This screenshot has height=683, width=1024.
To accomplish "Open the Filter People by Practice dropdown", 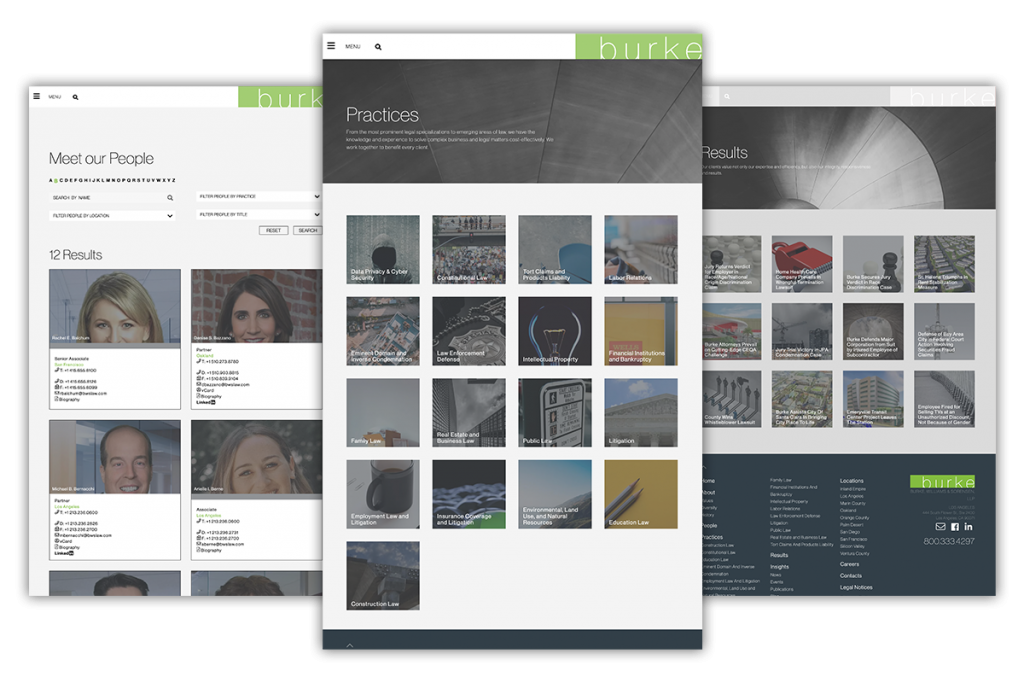I will (x=258, y=197).
